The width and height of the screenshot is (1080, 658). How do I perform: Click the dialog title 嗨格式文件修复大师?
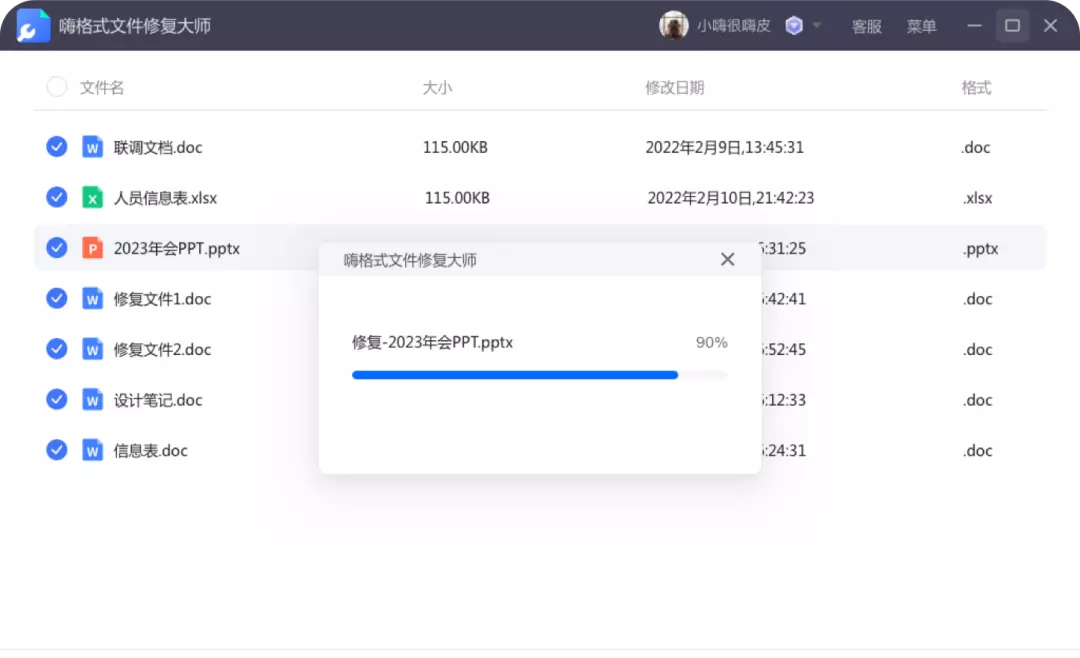point(410,260)
